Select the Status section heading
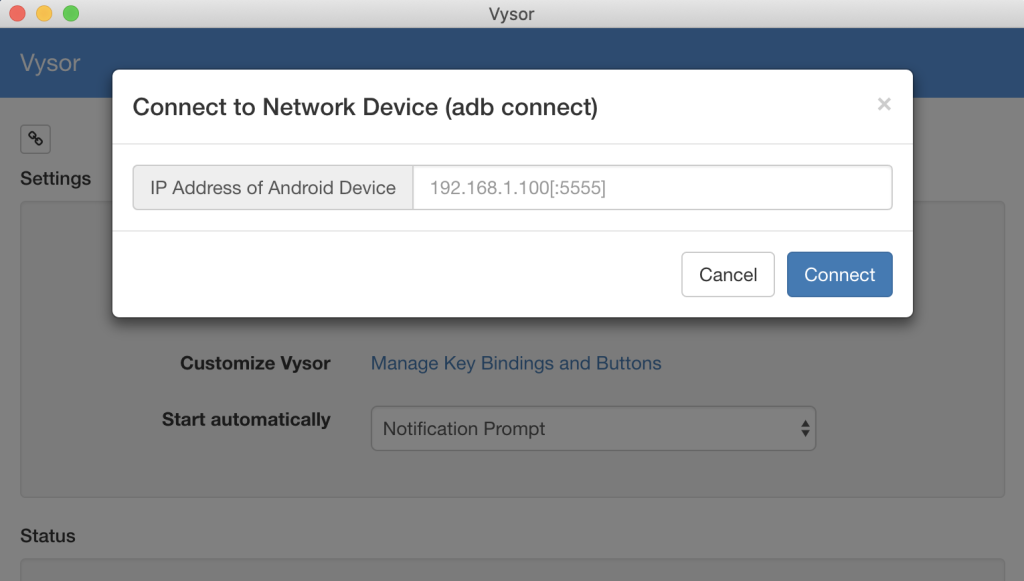1024x581 pixels. point(48,536)
